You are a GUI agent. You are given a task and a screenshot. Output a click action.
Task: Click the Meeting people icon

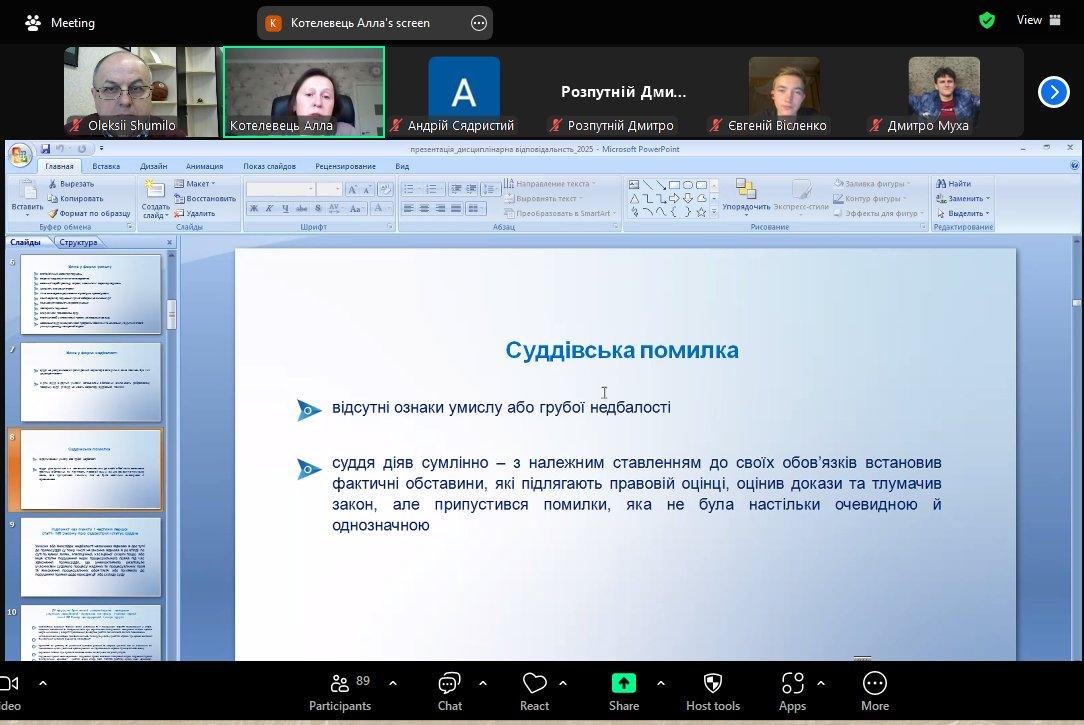[x=32, y=23]
